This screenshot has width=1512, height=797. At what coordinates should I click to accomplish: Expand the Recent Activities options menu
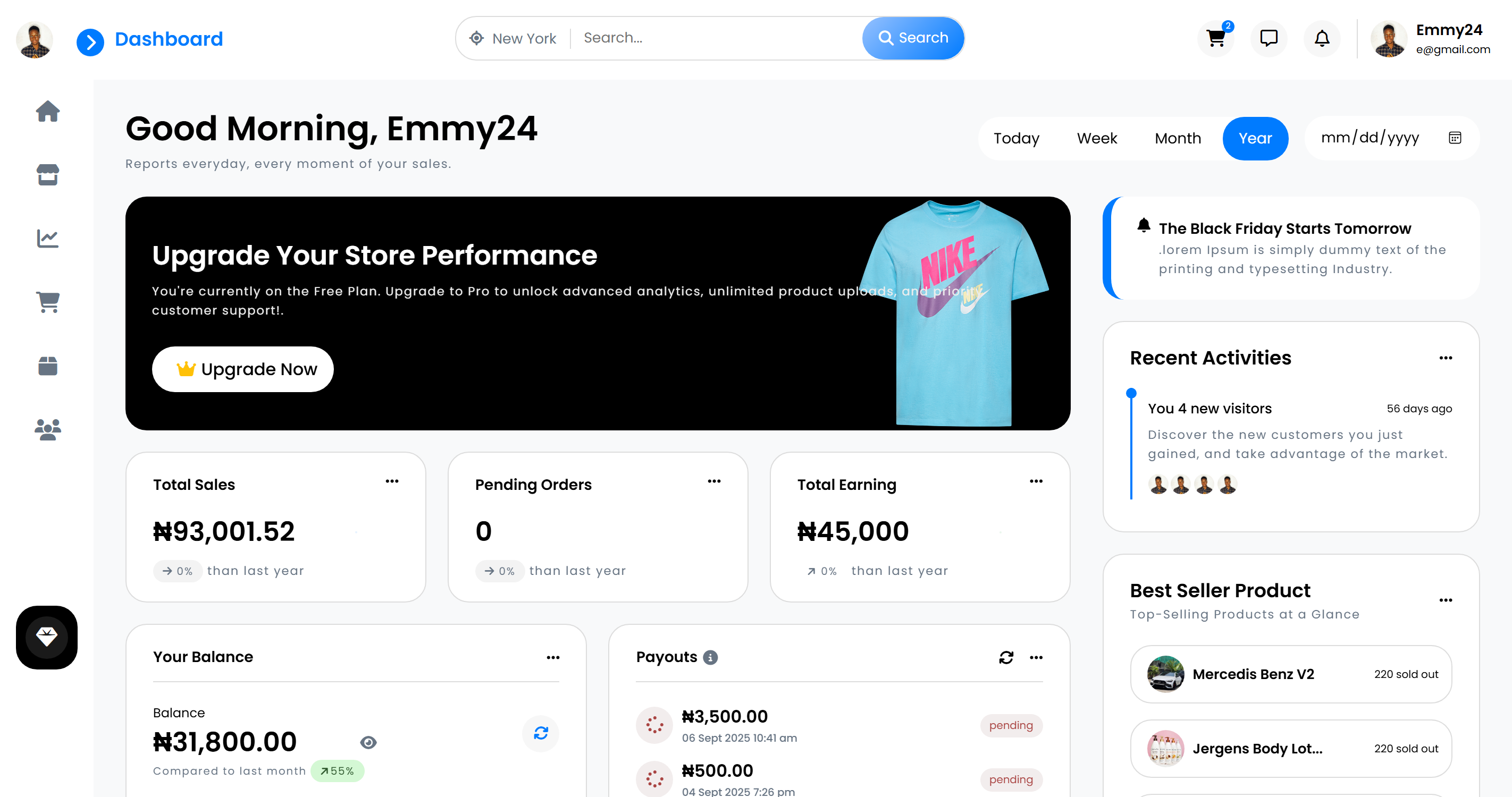tap(1446, 358)
